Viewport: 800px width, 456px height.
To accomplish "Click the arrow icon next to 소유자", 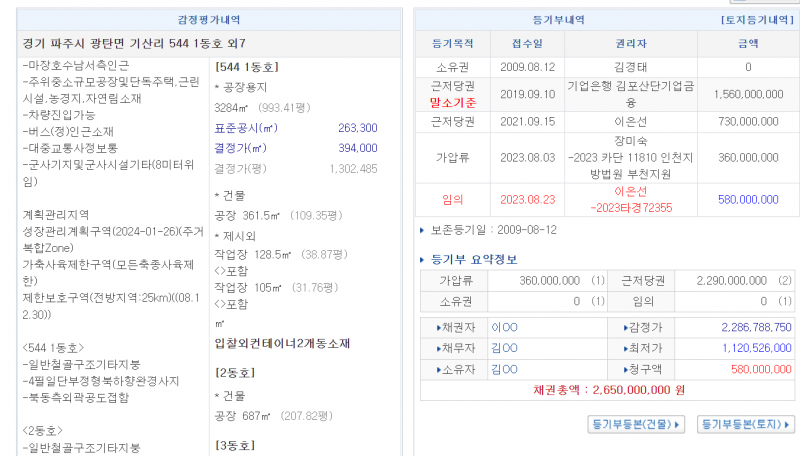I will pos(438,369).
